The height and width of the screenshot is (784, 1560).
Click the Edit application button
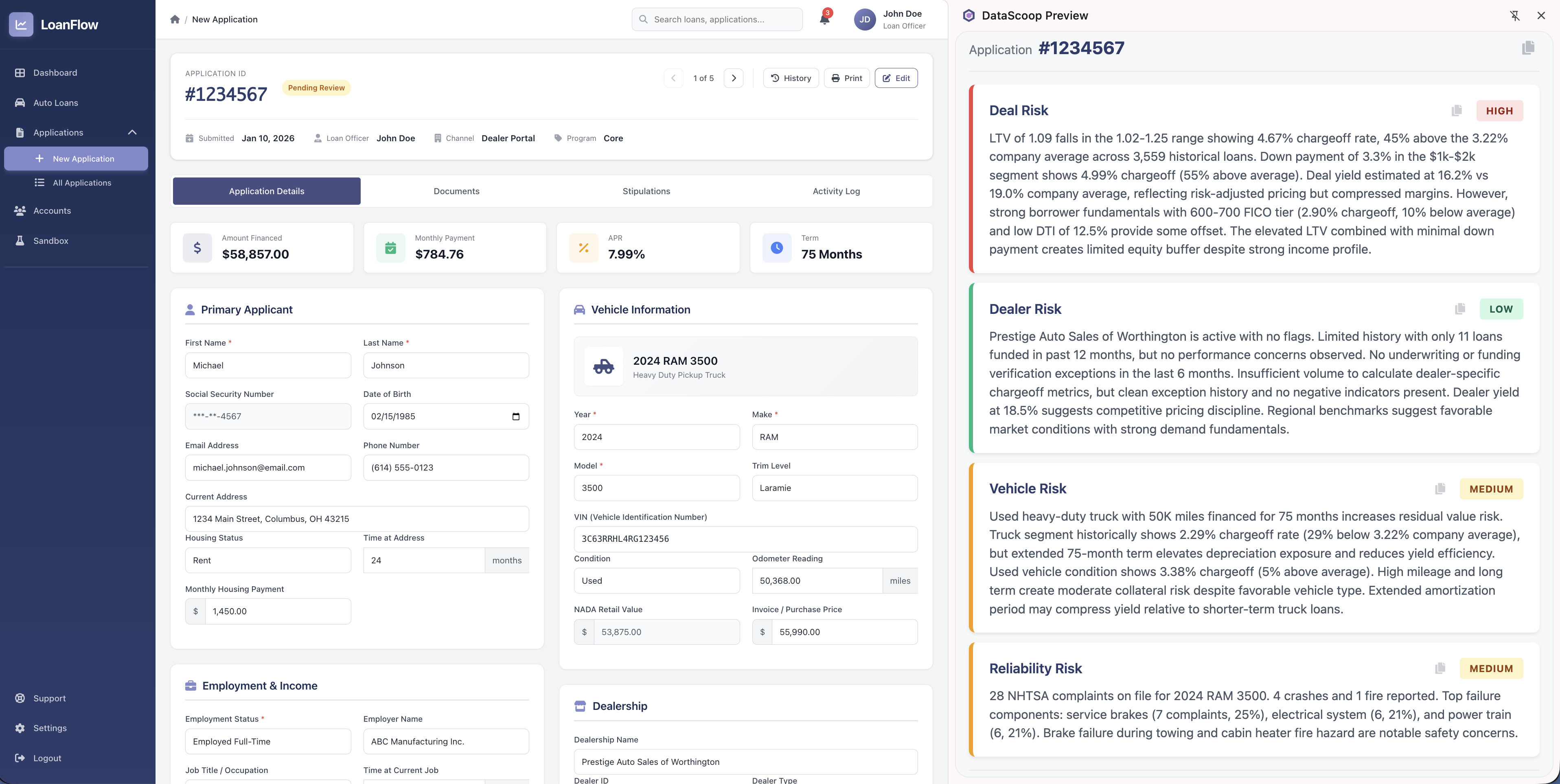point(896,78)
